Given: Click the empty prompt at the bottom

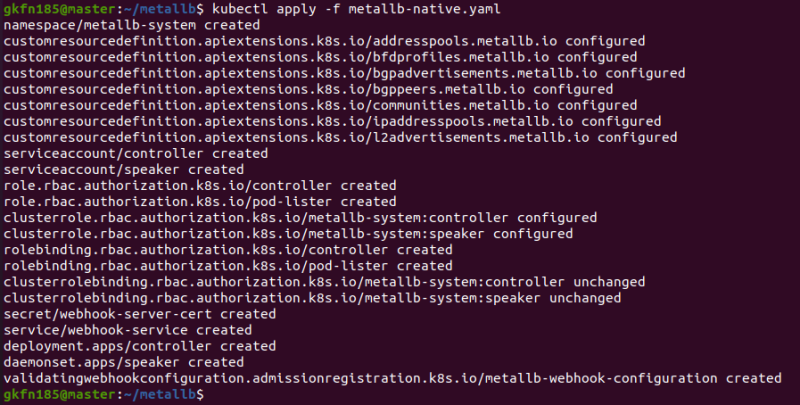Looking at the screenshot, I should click(x=220, y=396).
